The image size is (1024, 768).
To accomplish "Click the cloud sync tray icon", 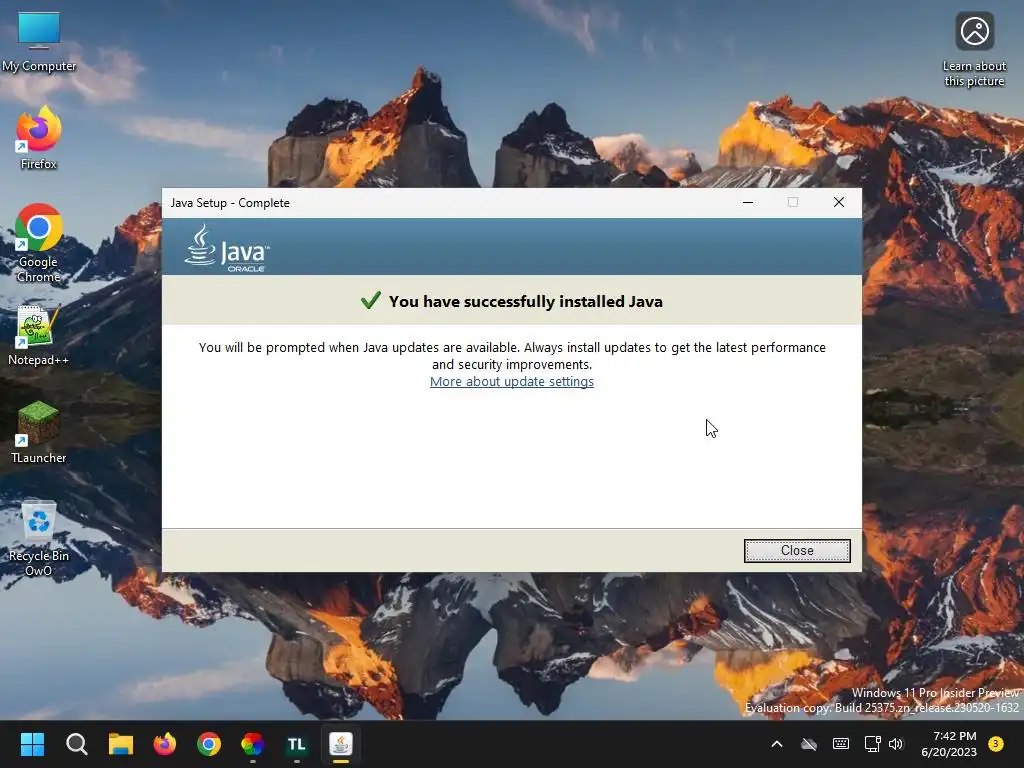I will point(809,744).
